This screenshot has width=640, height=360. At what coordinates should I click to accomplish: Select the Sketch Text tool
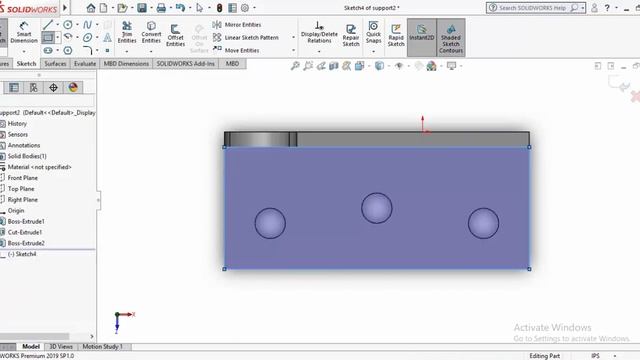coord(107,38)
